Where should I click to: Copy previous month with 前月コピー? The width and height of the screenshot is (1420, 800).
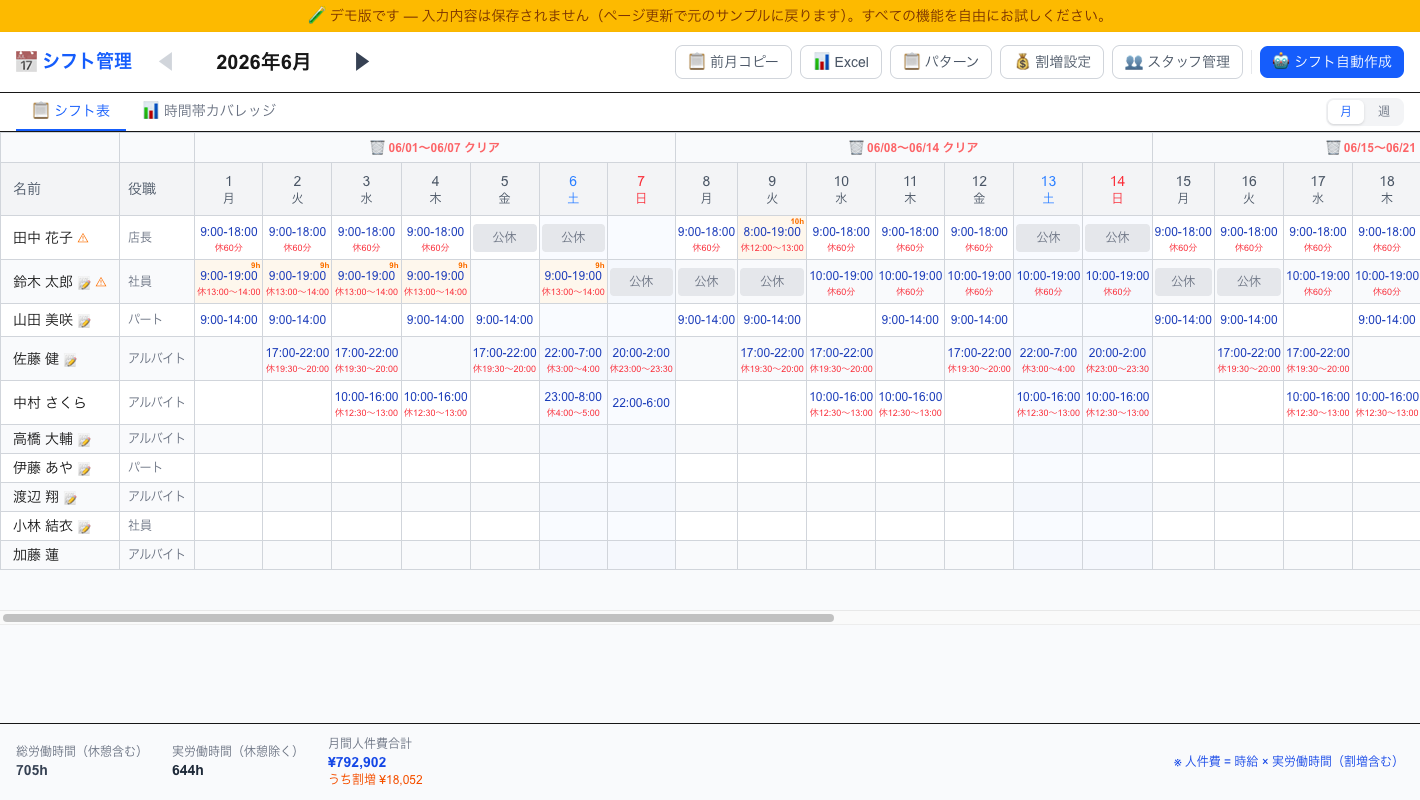(x=733, y=62)
